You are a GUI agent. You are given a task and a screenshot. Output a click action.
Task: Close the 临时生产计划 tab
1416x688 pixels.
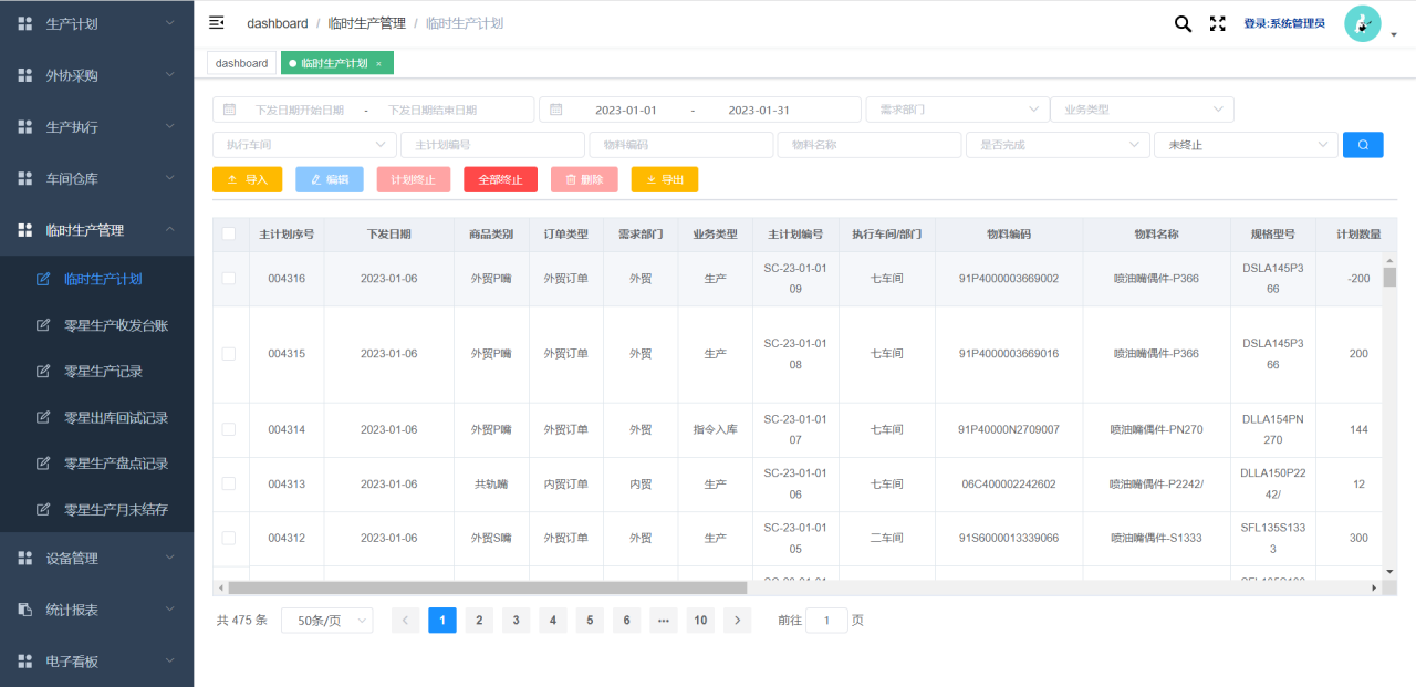click(379, 64)
